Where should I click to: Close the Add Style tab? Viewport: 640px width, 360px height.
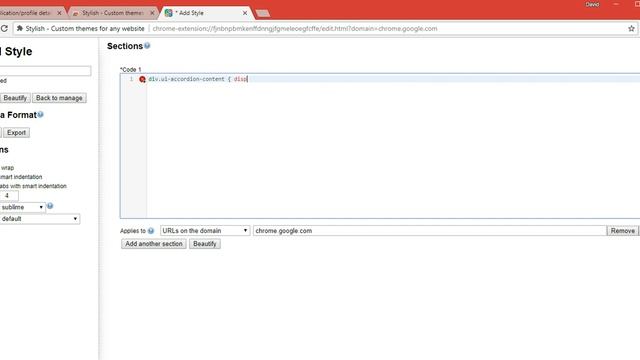245,13
